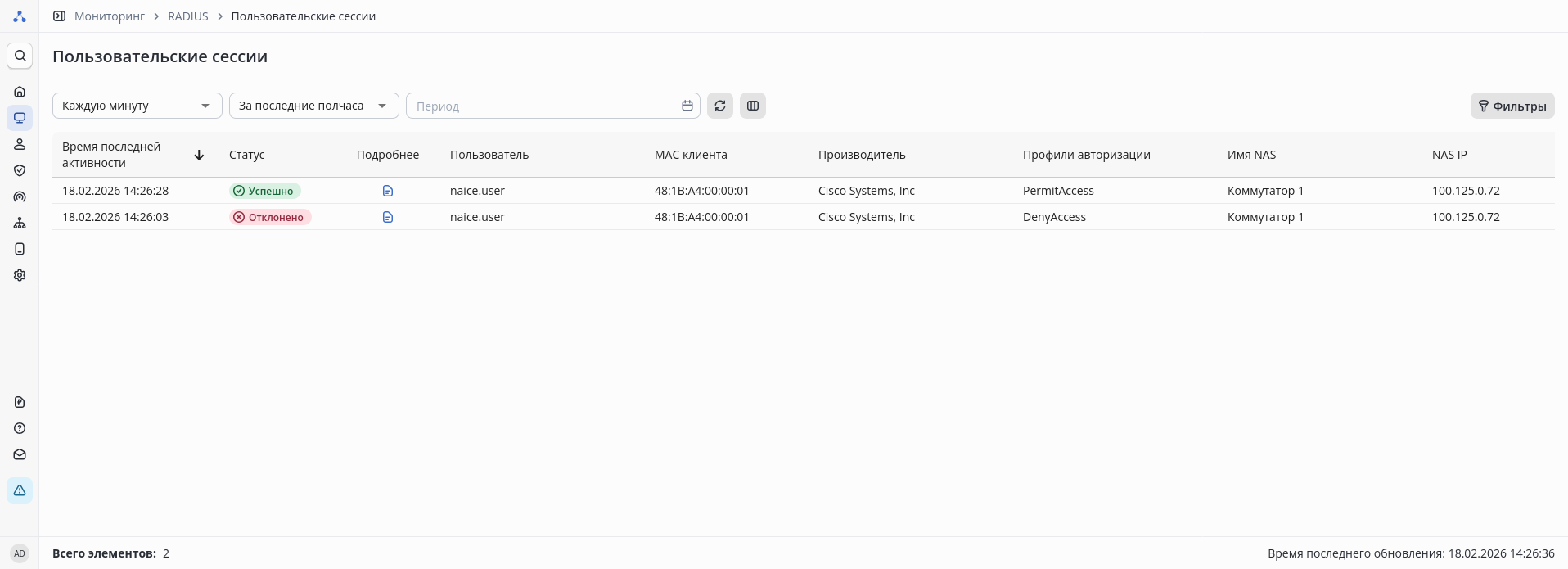Open the network topology icon in sidebar
The width and height of the screenshot is (1568, 569).
click(20, 223)
